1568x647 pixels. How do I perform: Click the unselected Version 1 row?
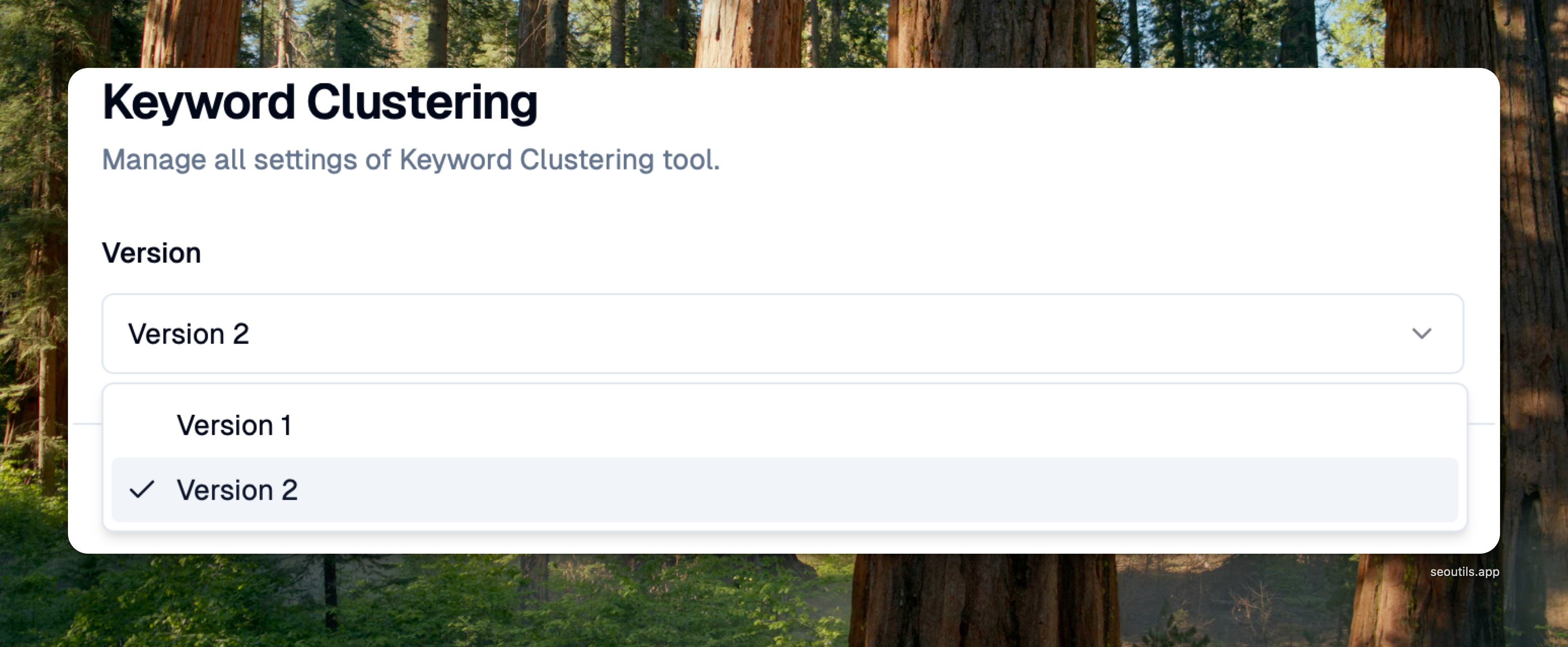pos(784,425)
